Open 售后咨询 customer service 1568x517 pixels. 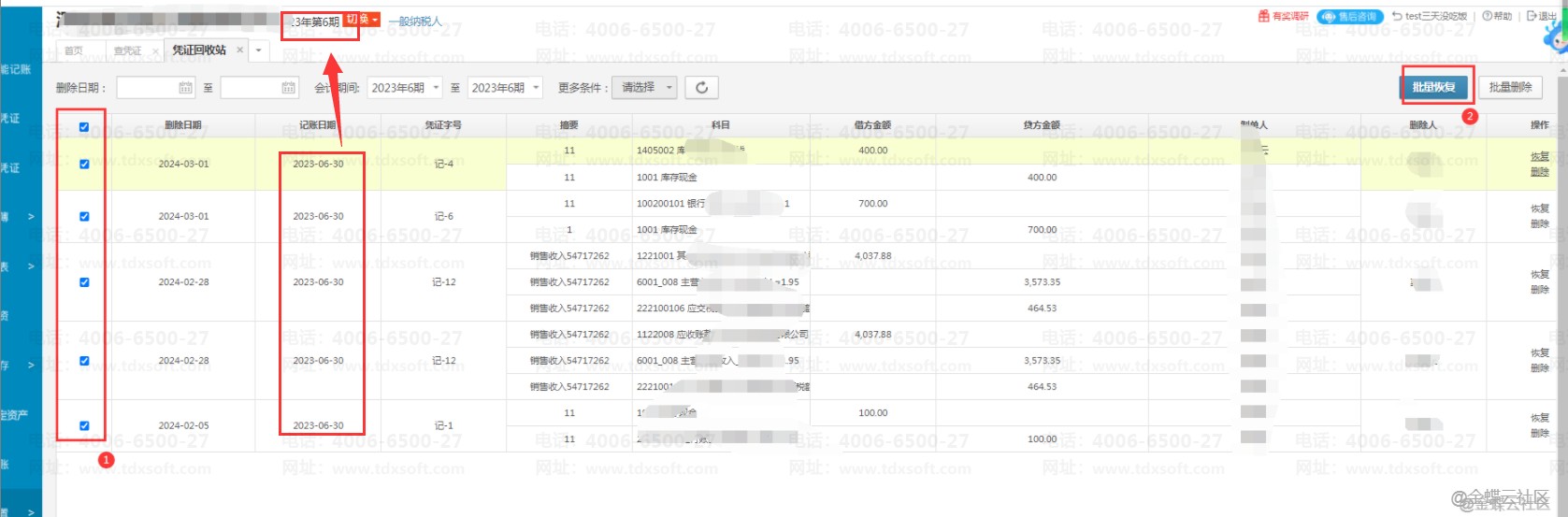pyautogui.click(x=1347, y=17)
